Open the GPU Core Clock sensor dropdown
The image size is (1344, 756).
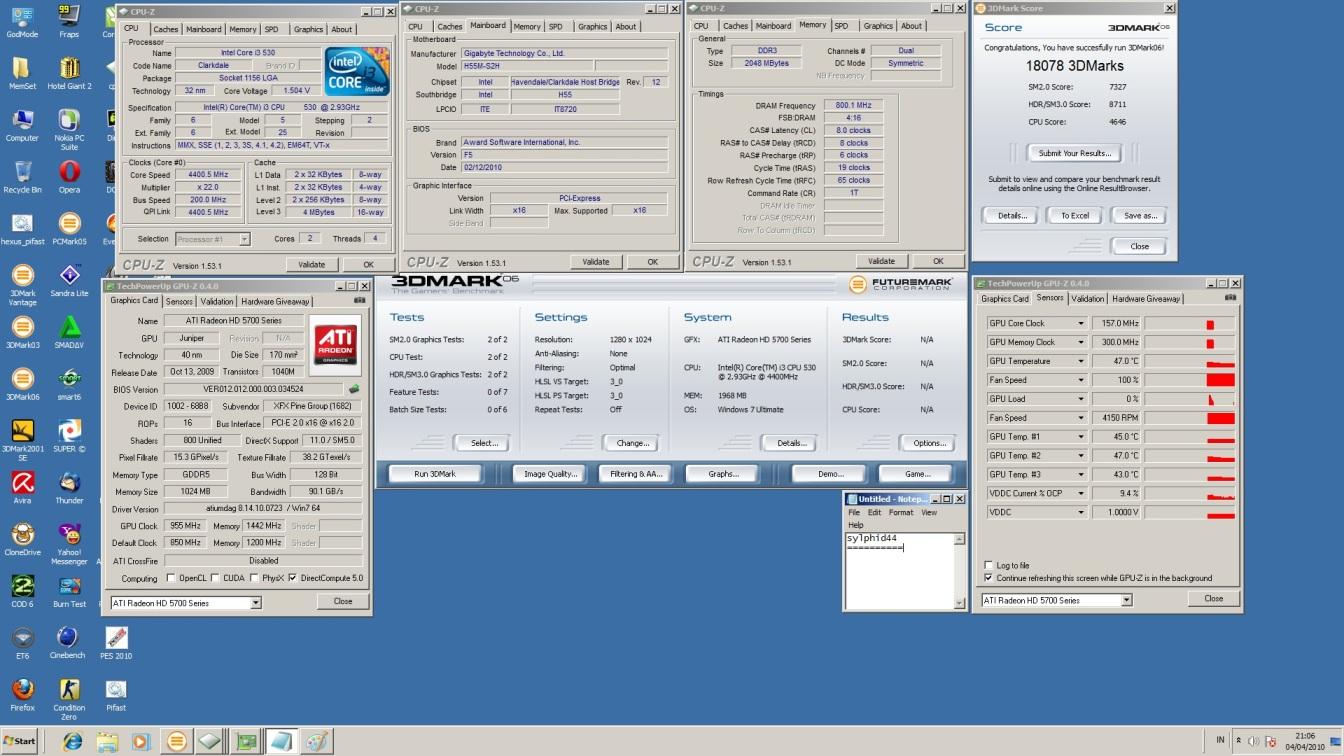(x=1080, y=323)
